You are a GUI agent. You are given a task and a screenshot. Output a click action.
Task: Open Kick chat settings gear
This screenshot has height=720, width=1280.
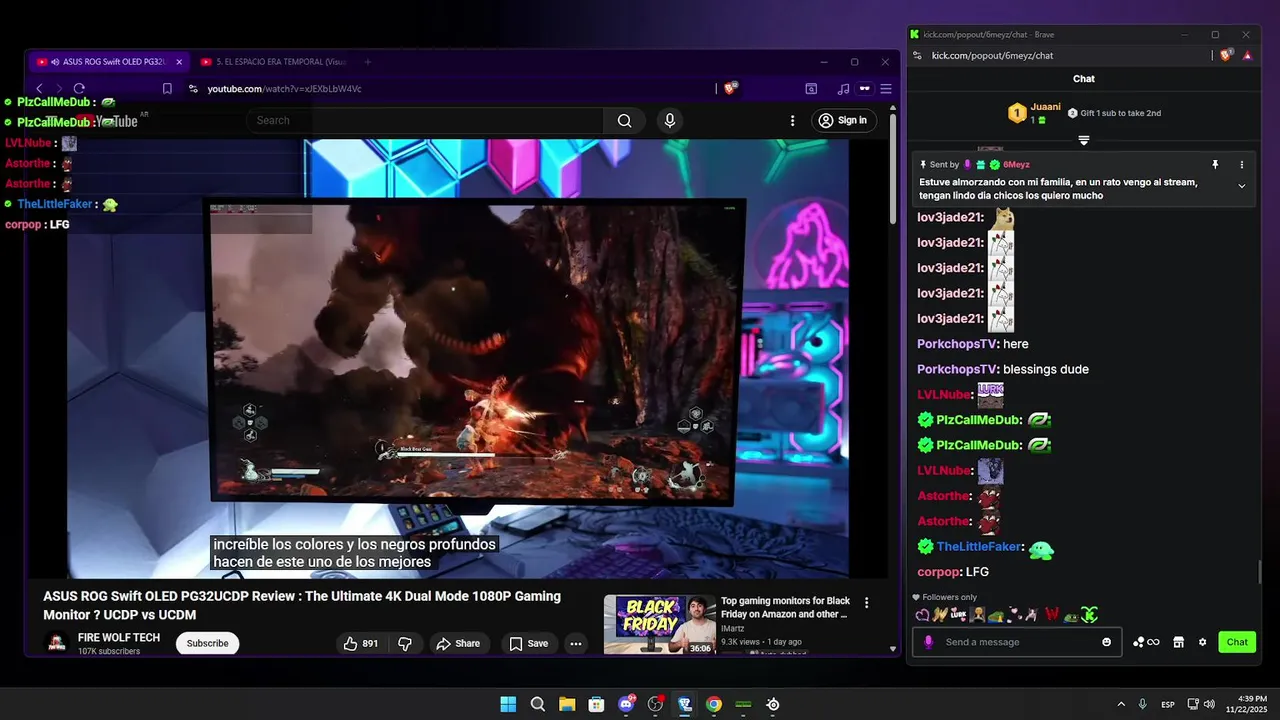(1203, 642)
